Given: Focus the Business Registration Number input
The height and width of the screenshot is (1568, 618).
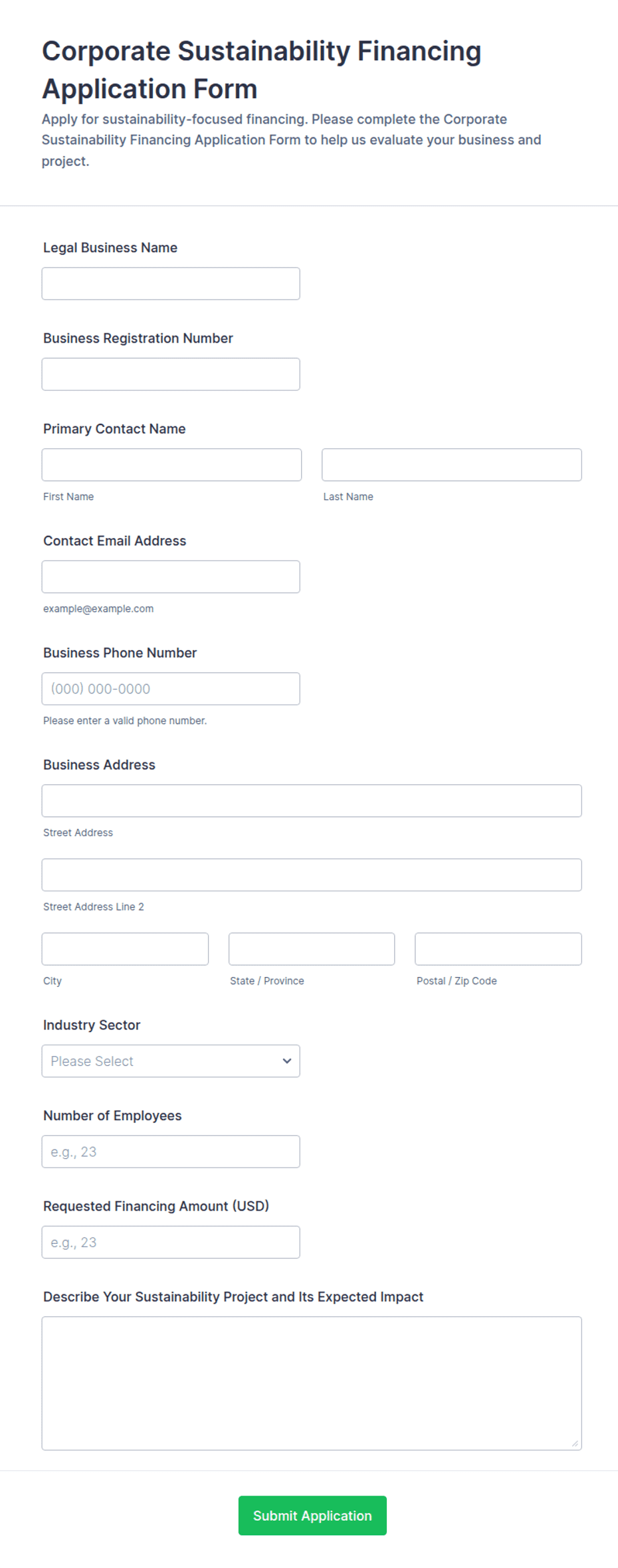Looking at the screenshot, I should point(171,374).
